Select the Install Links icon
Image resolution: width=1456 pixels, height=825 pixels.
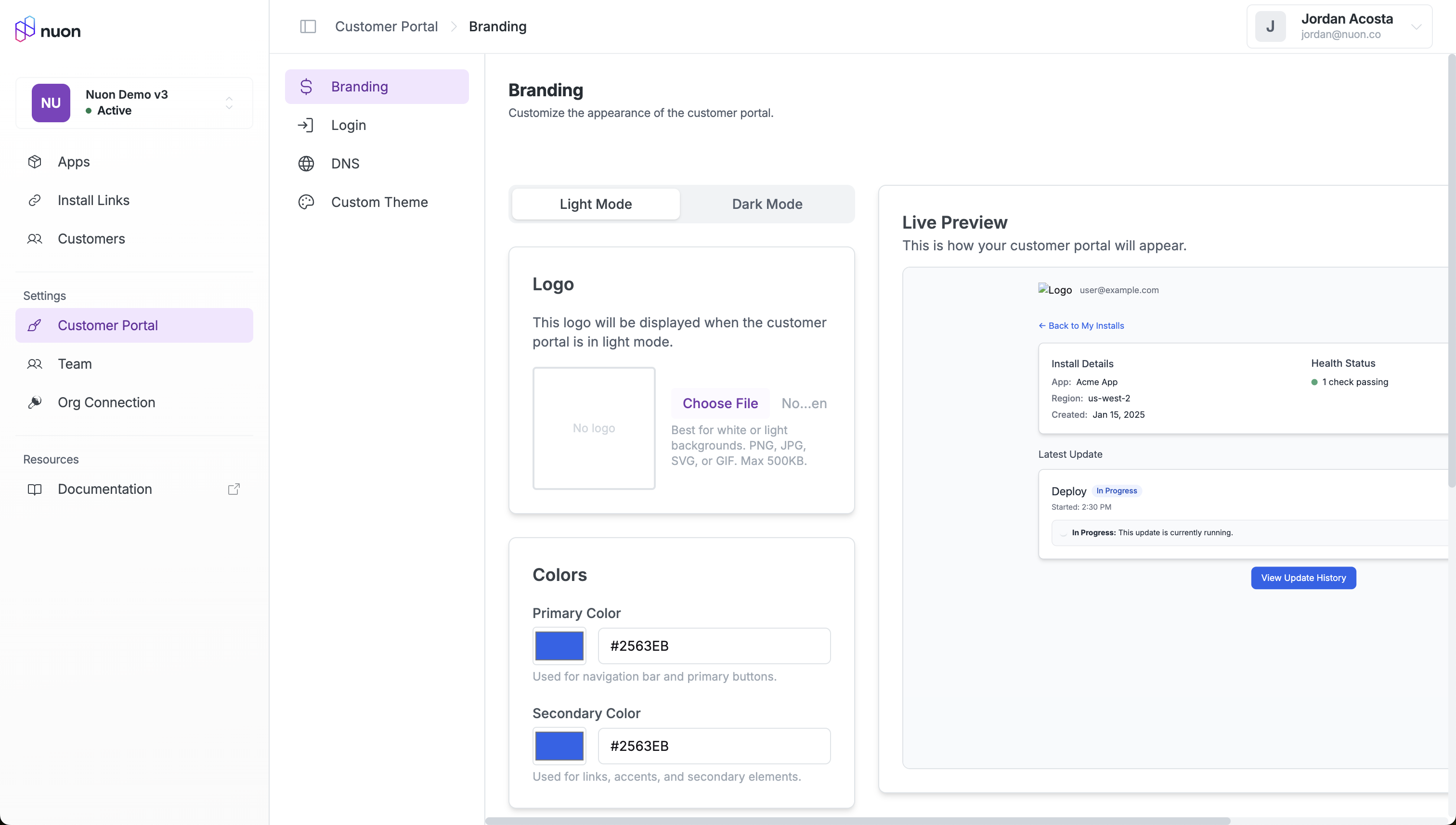pos(35,200)
